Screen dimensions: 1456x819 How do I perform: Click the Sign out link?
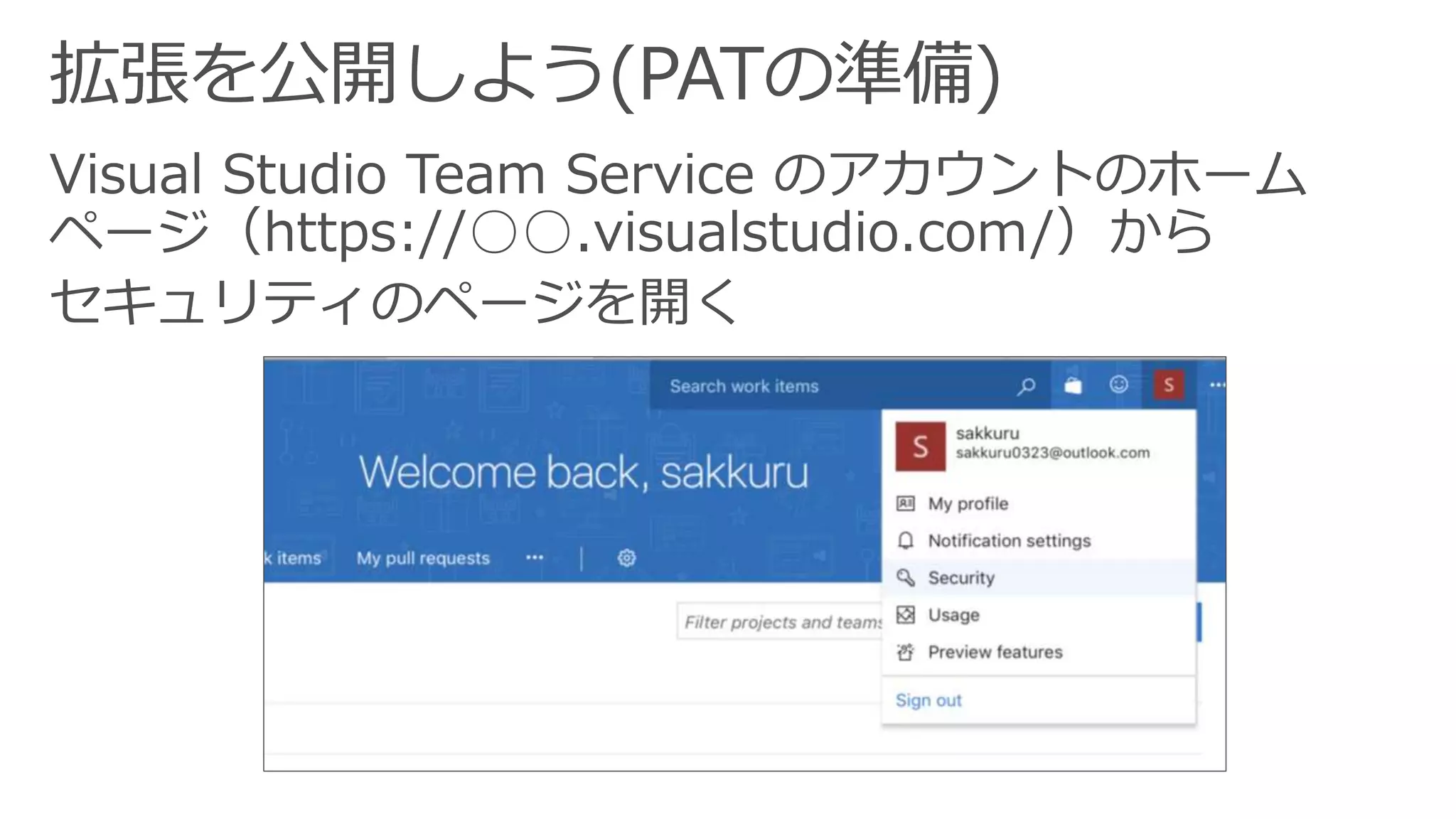coord(928,700)
